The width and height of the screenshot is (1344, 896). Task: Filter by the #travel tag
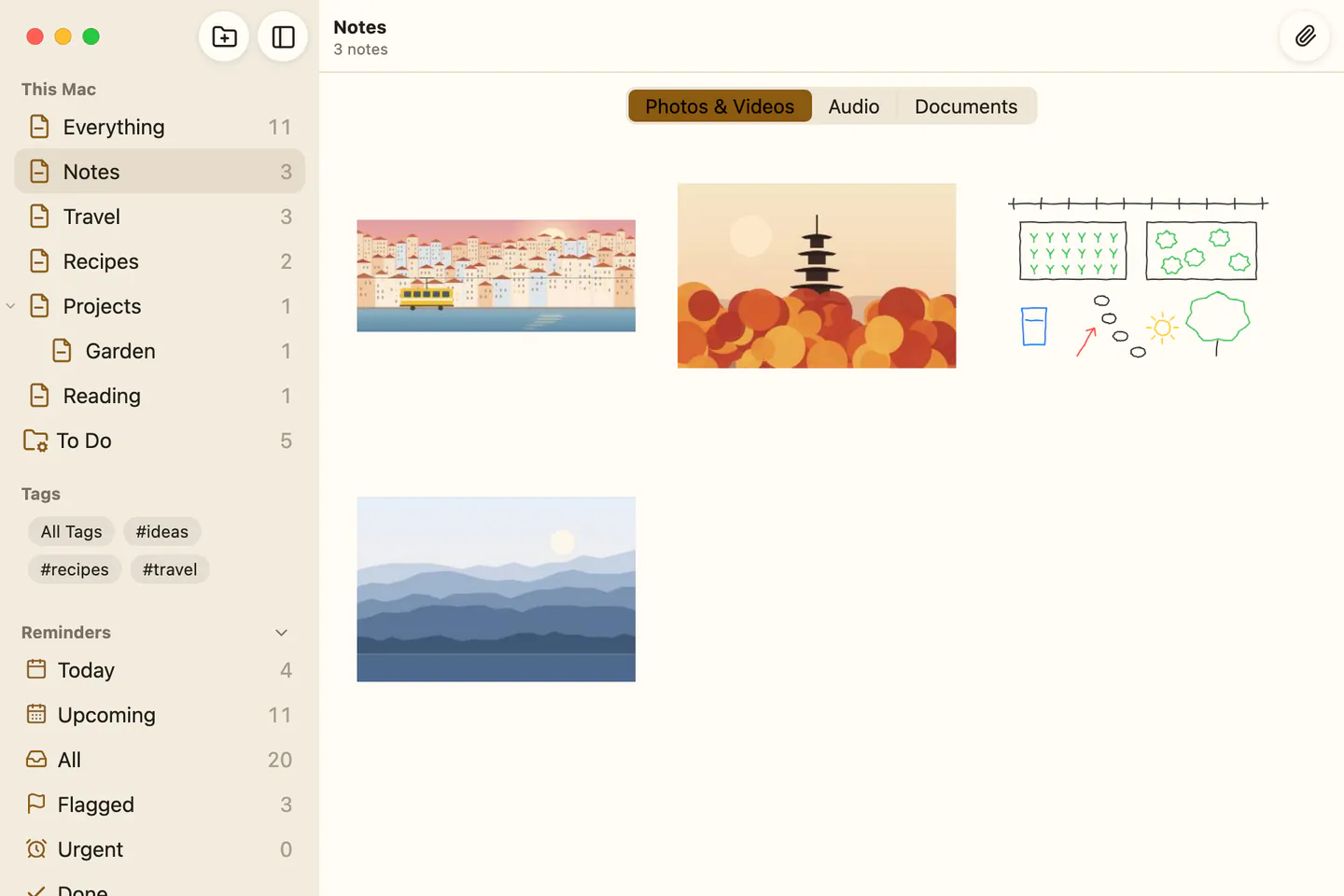point(170,569)
